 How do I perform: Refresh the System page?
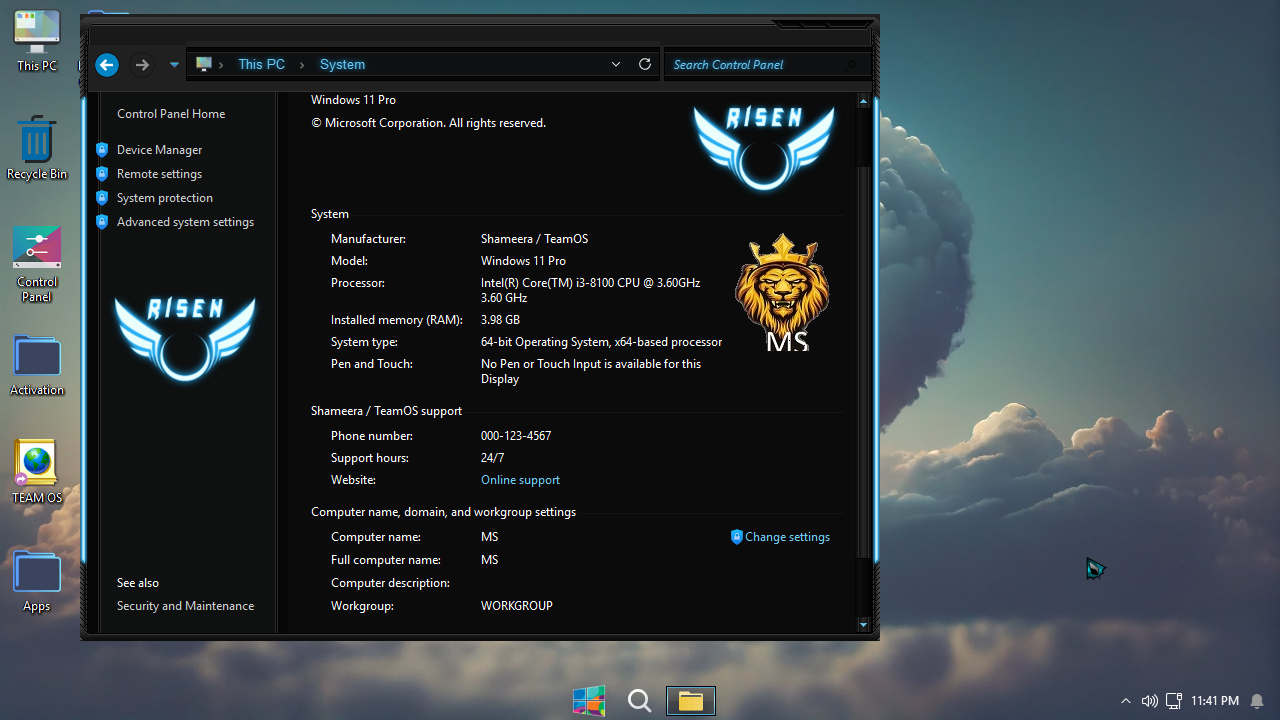click(x=645, y=64)
